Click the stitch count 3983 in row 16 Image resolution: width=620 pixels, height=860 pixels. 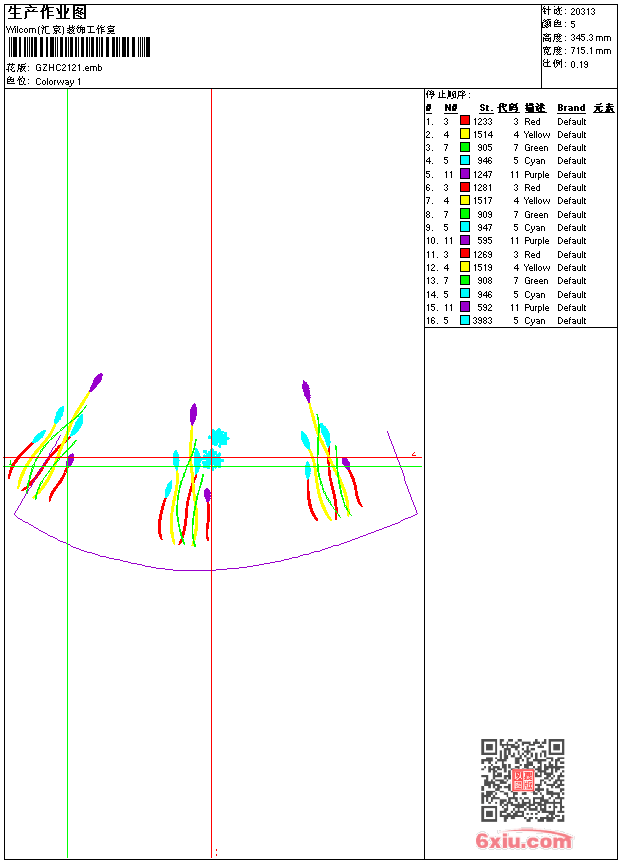tap(482, 321)
